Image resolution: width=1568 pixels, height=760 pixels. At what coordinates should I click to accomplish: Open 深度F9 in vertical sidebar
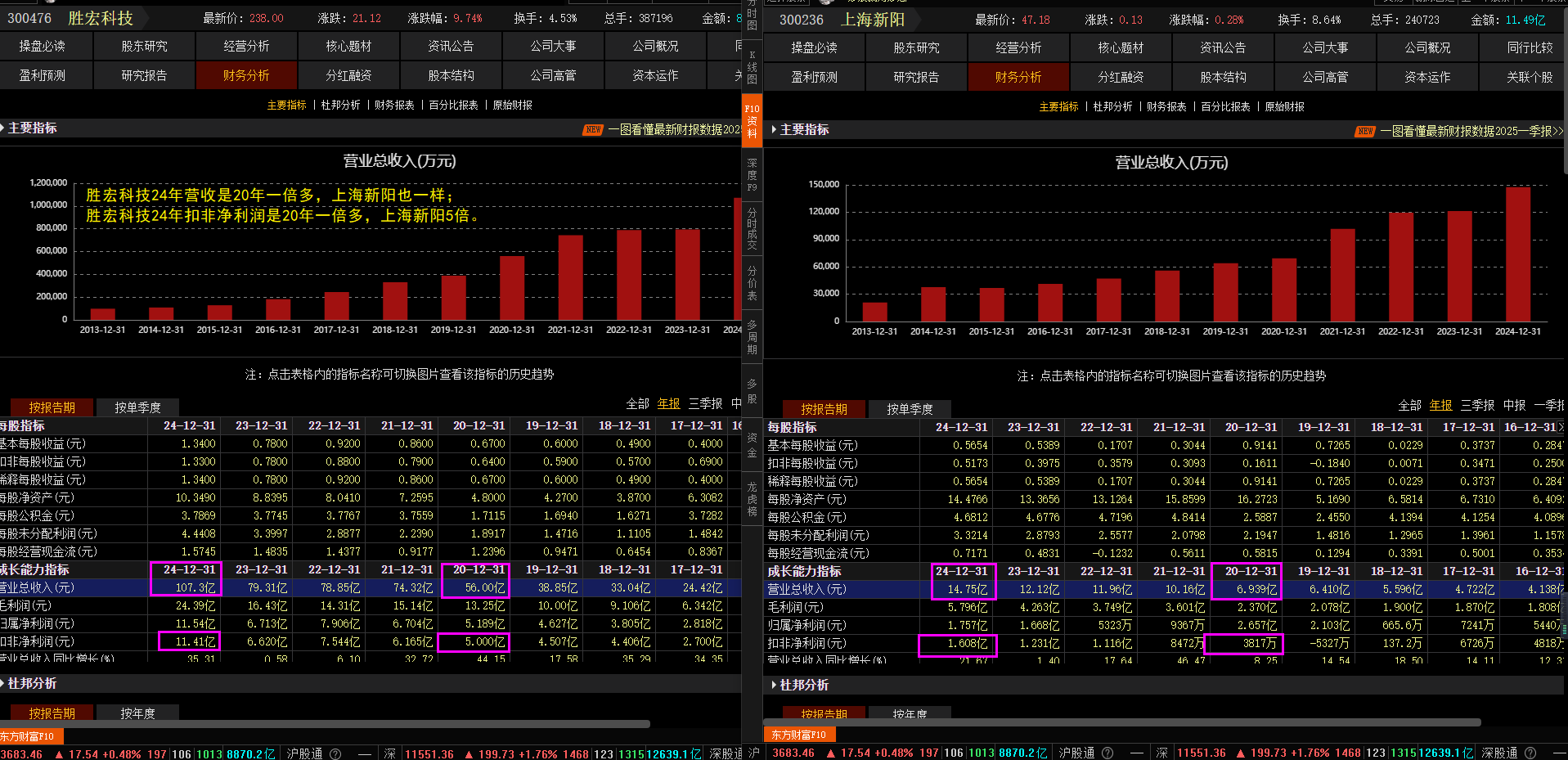coord(753,175)
